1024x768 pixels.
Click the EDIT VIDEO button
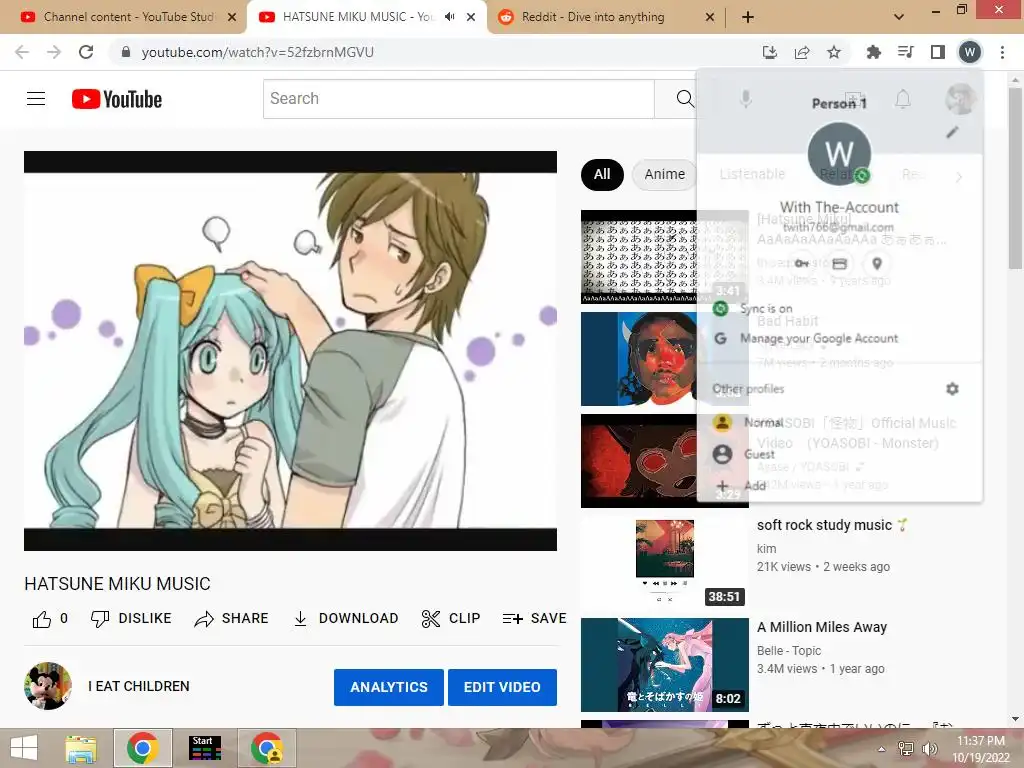coord(502,687)
